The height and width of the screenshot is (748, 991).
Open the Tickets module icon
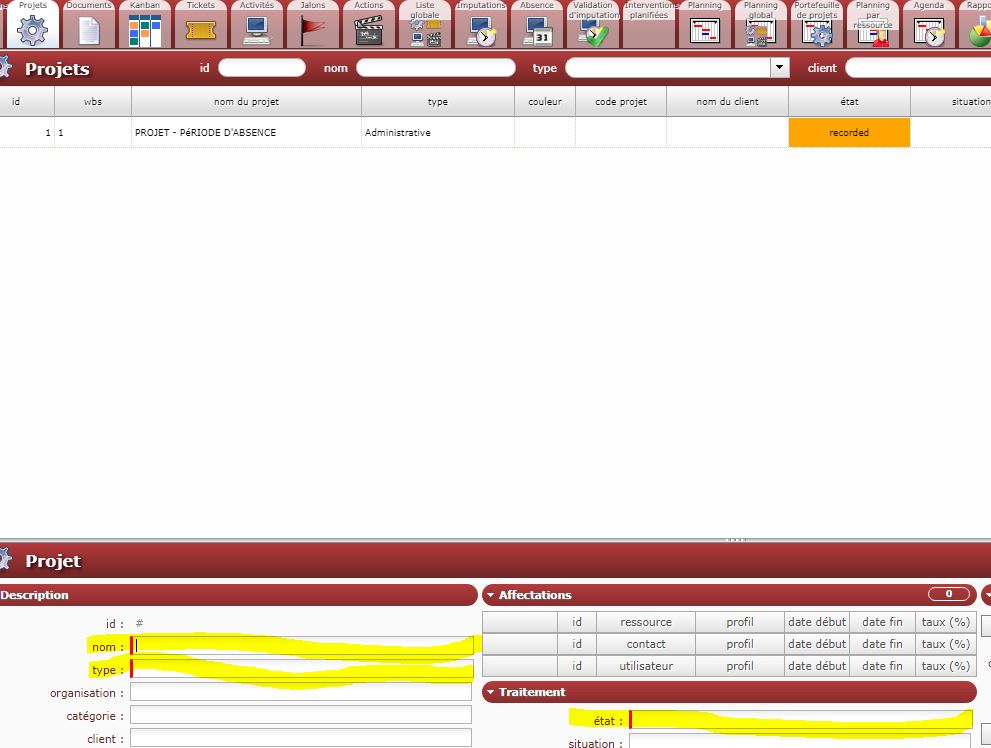[x=201, y=31]
